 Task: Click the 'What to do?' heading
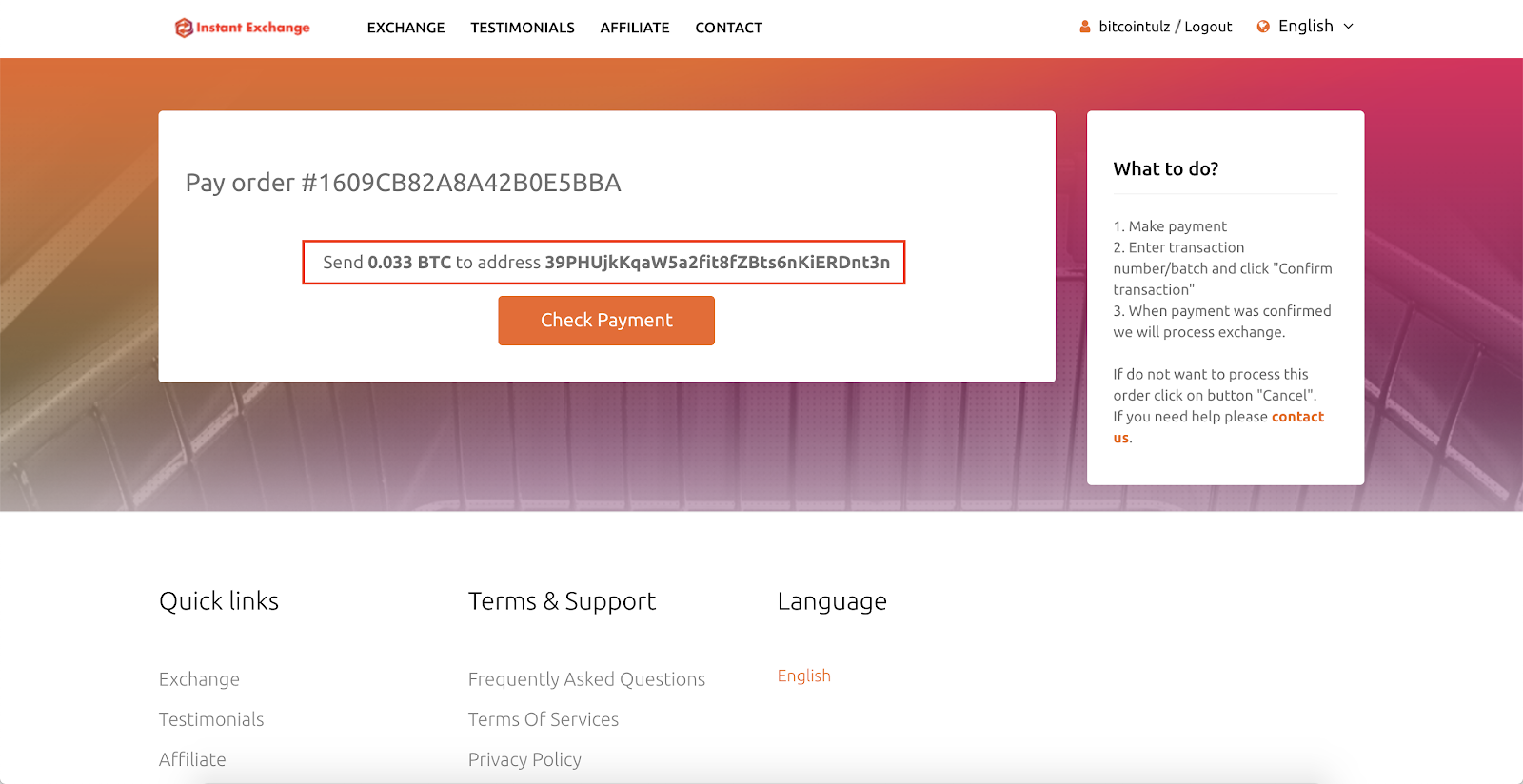[1166, 169]
